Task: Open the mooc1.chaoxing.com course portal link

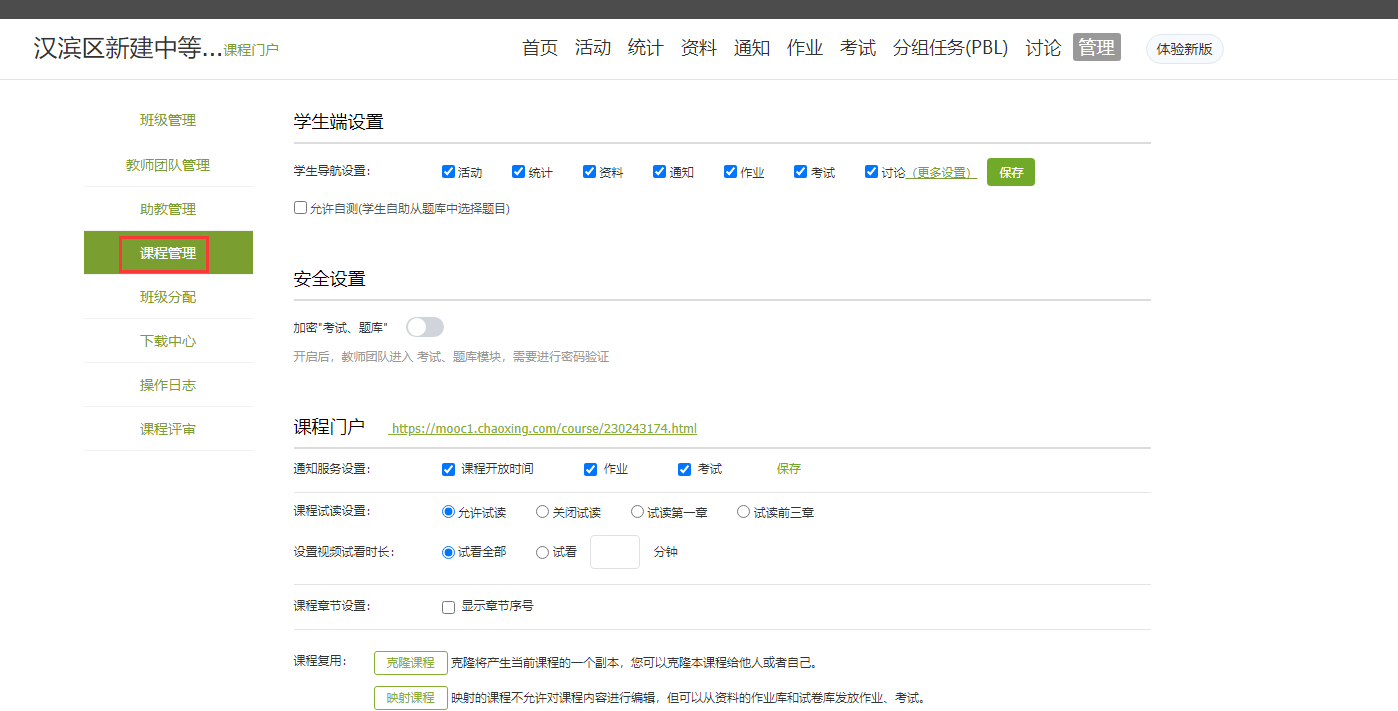Action: pos(543,429)
